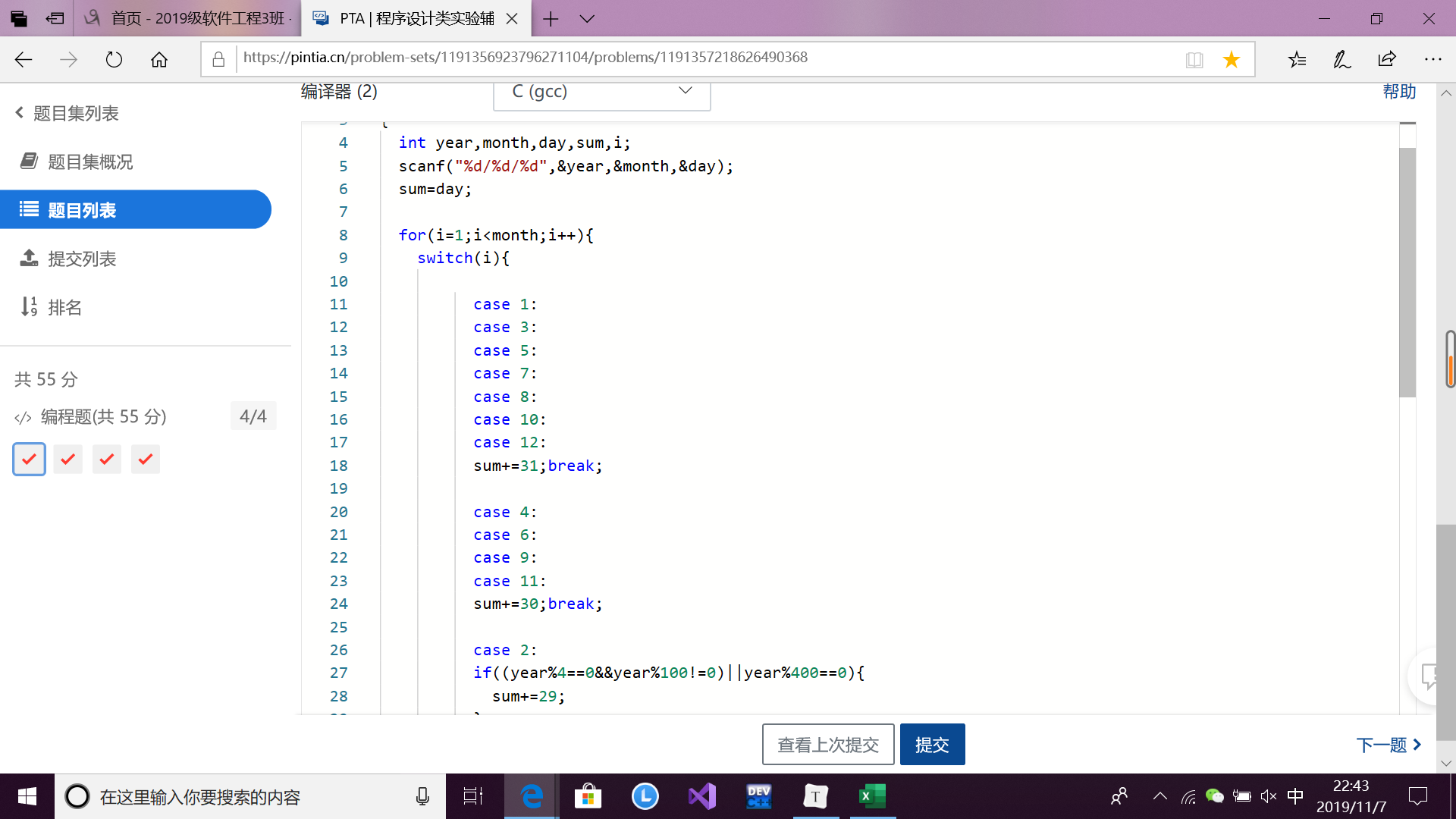
Task: Select the first checkmarked problem box
Action: pos(29,459)
